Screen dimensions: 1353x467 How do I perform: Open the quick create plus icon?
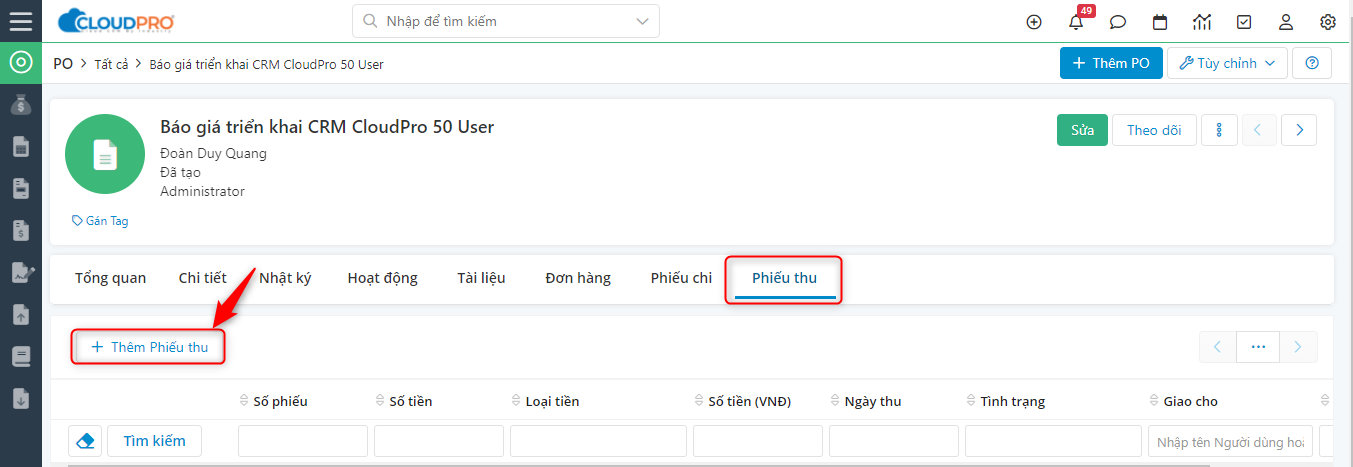(x=1034, y=22)
